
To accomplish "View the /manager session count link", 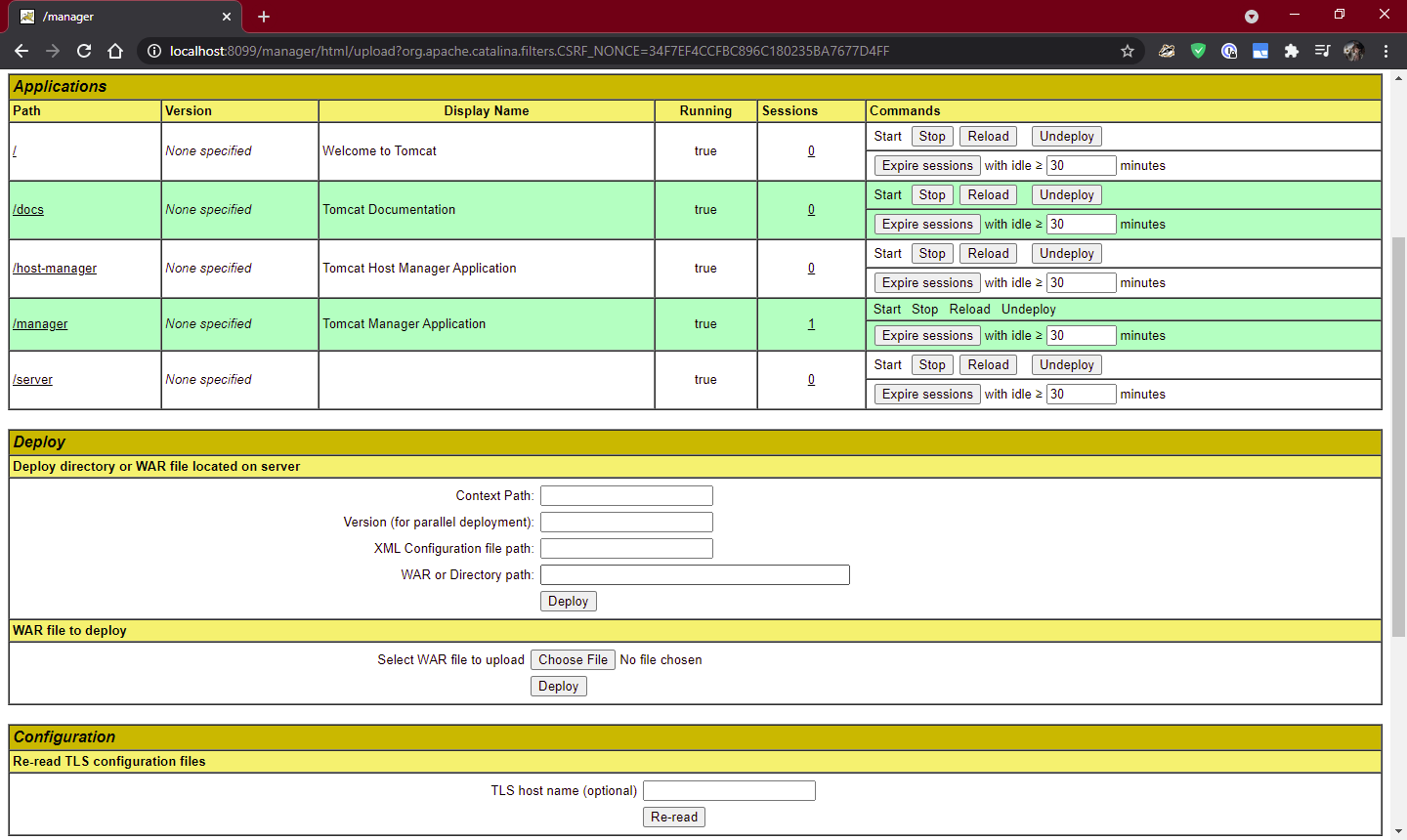I will click(x=811, y=323).
